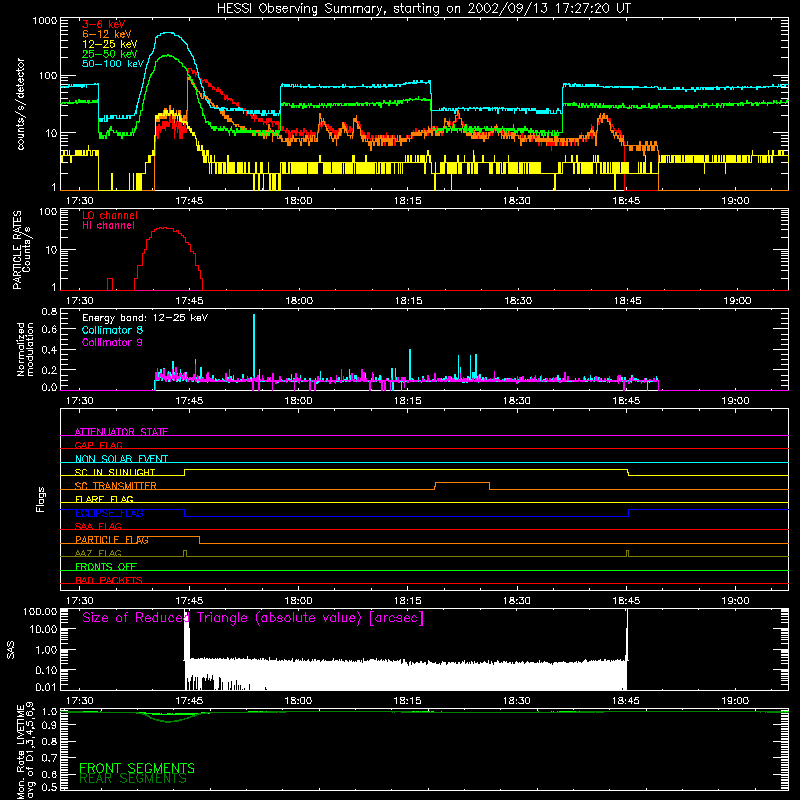Click the 19:00 tick label under the flags panel

pyautogui.click(x=735, y=601)
